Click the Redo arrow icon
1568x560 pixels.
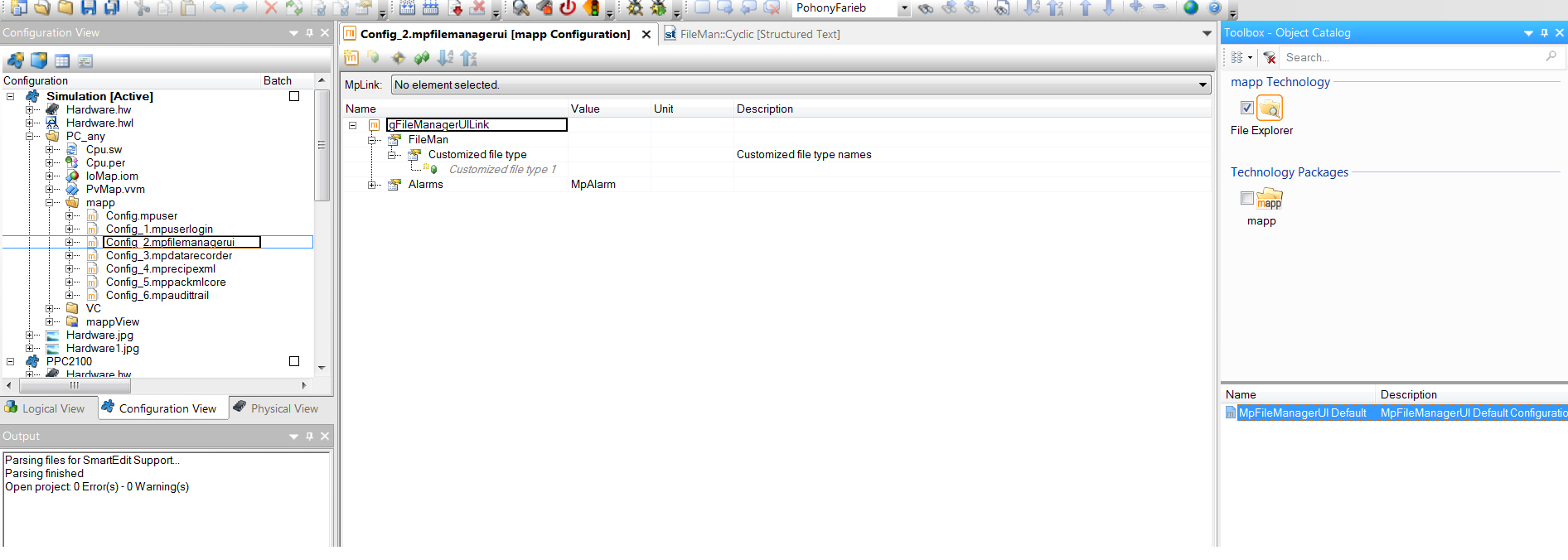[240, 7]
